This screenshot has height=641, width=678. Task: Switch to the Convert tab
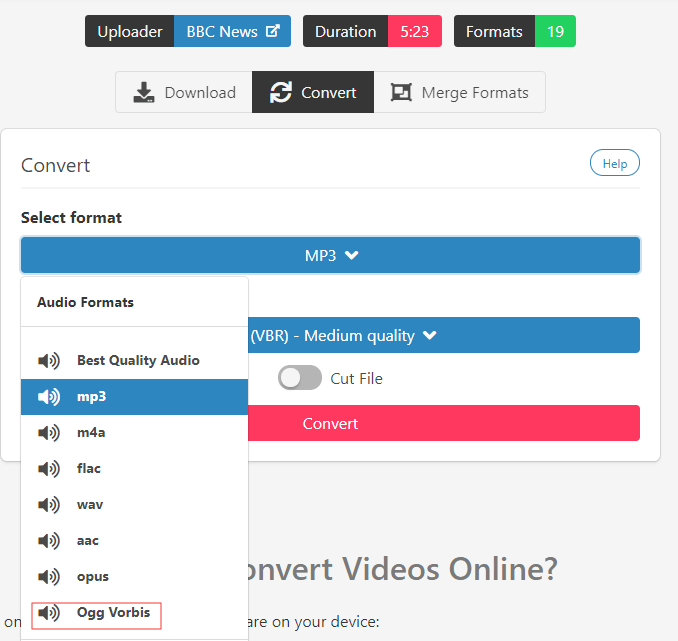pyautogui.click(x=313, y=93)
